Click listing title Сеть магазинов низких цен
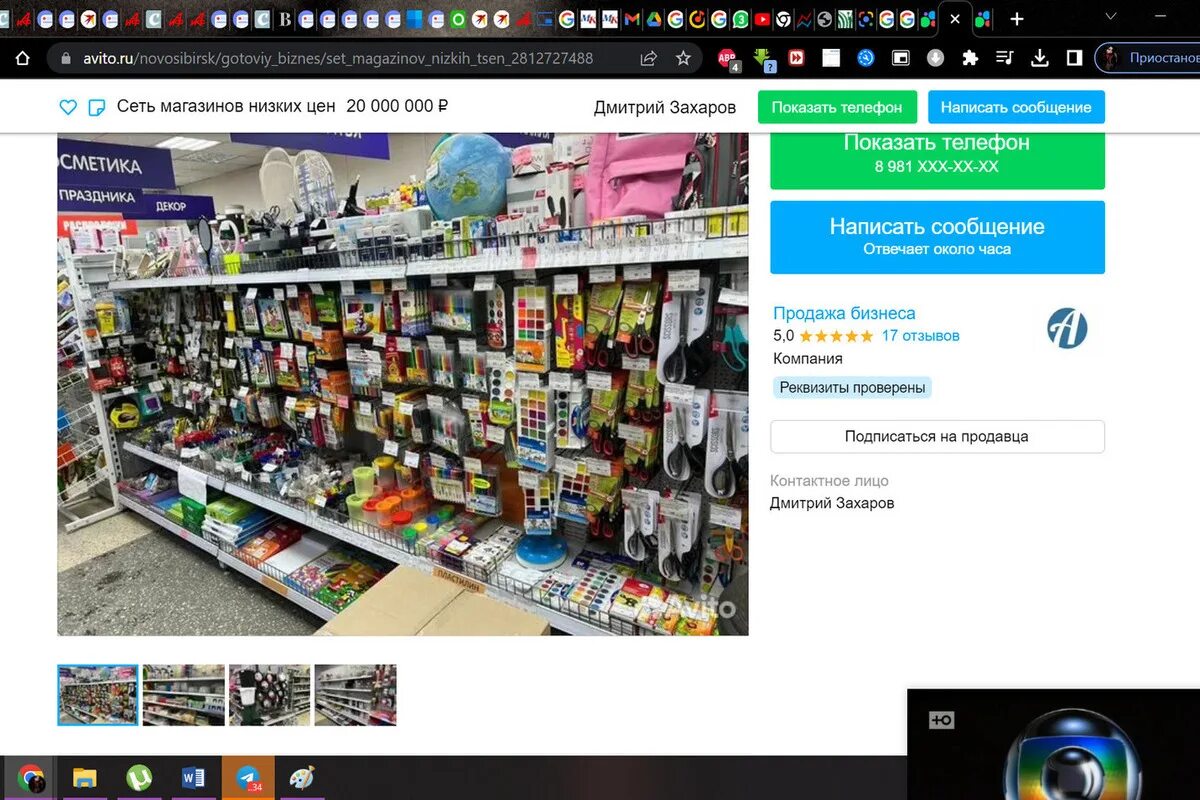1200x800 pixels. coord(226,106)
